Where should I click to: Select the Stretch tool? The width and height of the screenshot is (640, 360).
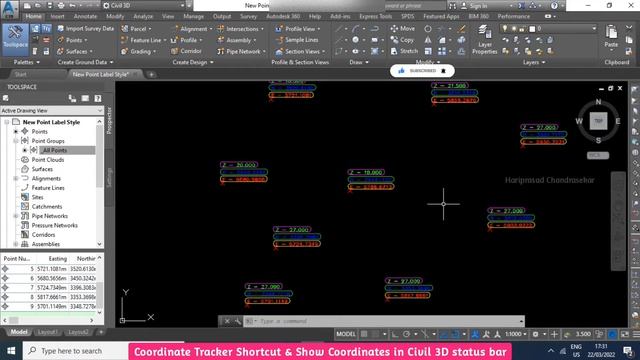pos(404,51)
